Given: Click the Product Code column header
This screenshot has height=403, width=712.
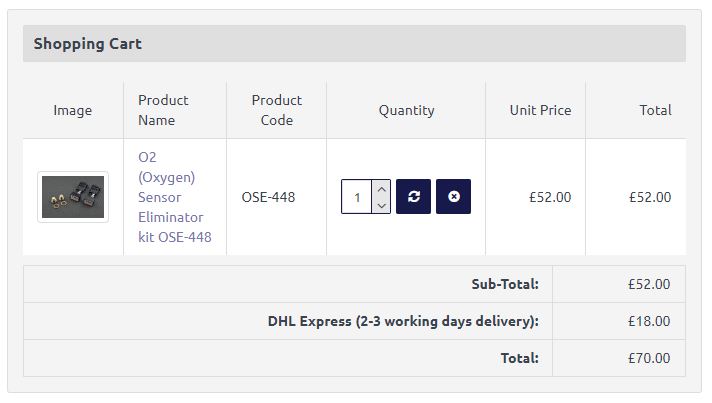Looking at the screenshot, I should [x=277, y=110].
